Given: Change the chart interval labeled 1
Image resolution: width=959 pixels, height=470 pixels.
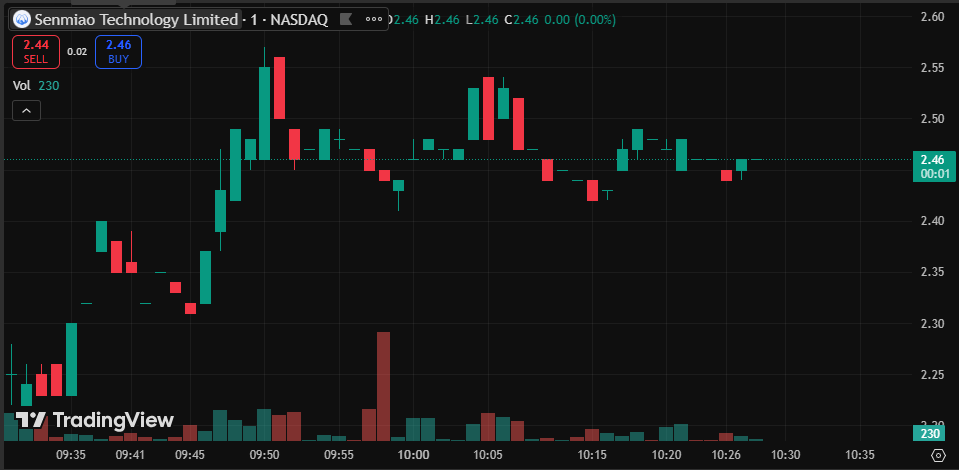Looking at the screenshot, I should click(254, 20).
